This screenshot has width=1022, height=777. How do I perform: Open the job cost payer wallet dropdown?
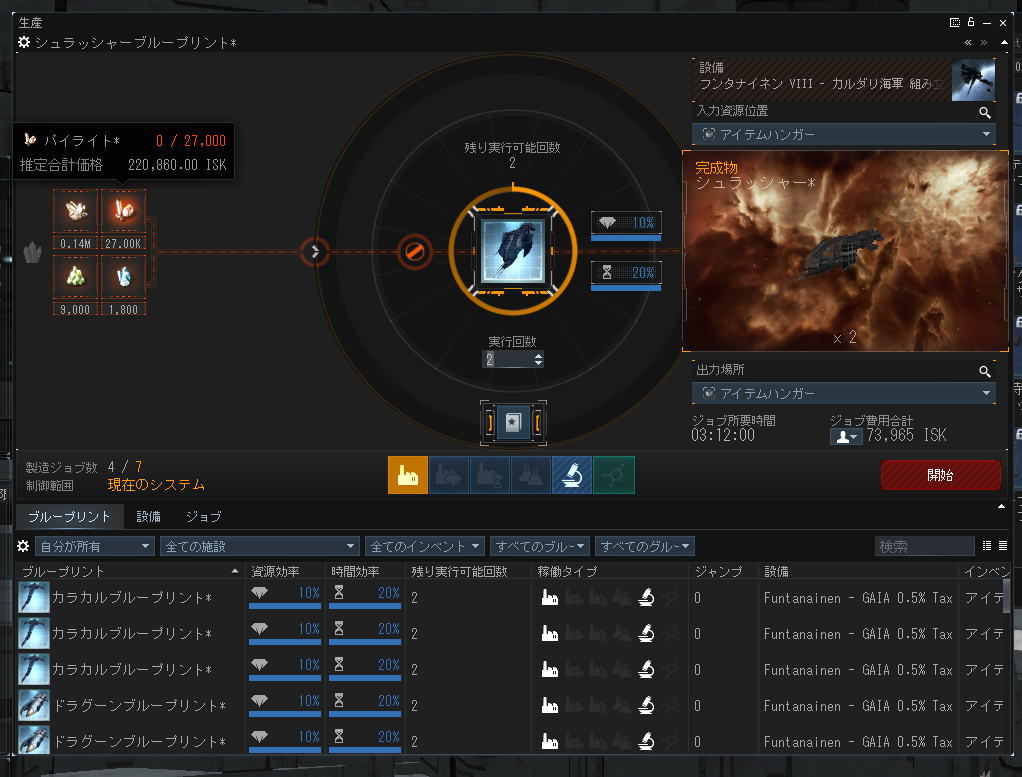pos(846,437)
